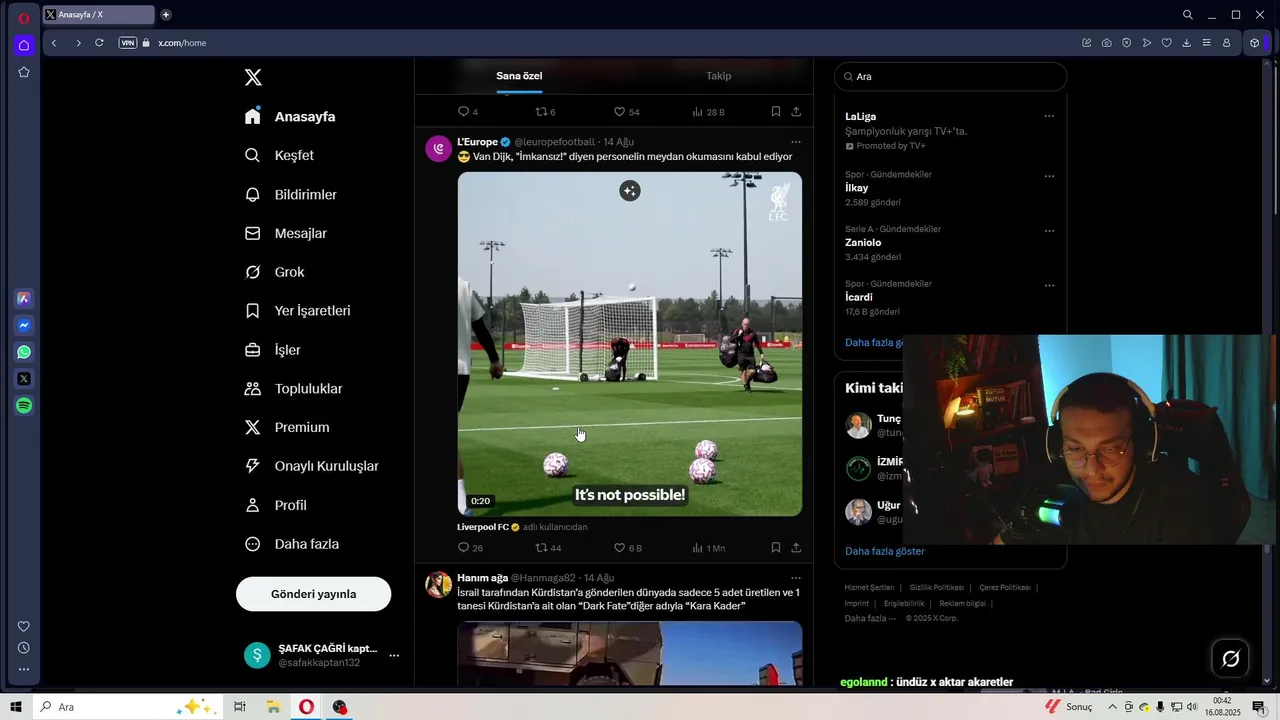This screenshot has width=1280, height=720.
Task: Go back in Opera browser
Action: pos(54,43)
